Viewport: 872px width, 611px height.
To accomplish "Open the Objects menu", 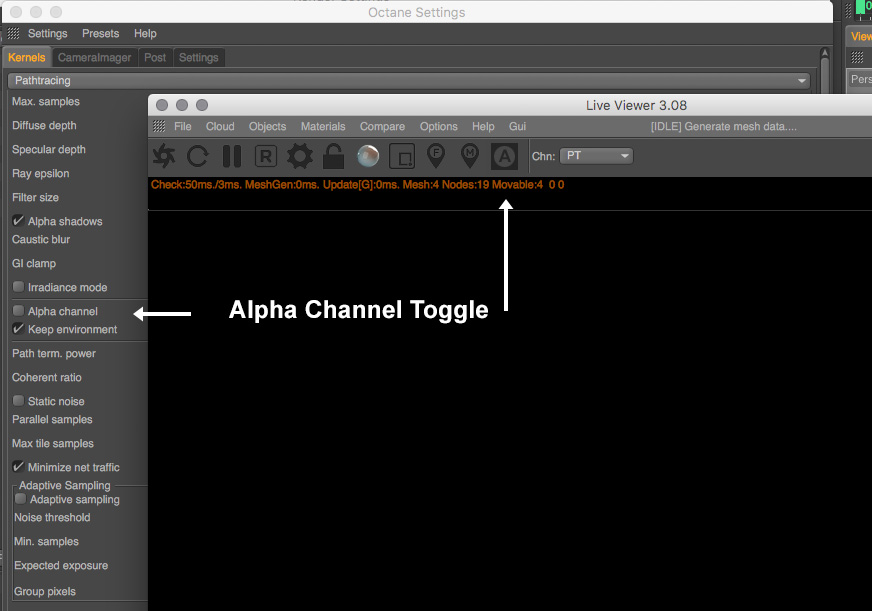I will click(267, 126).
